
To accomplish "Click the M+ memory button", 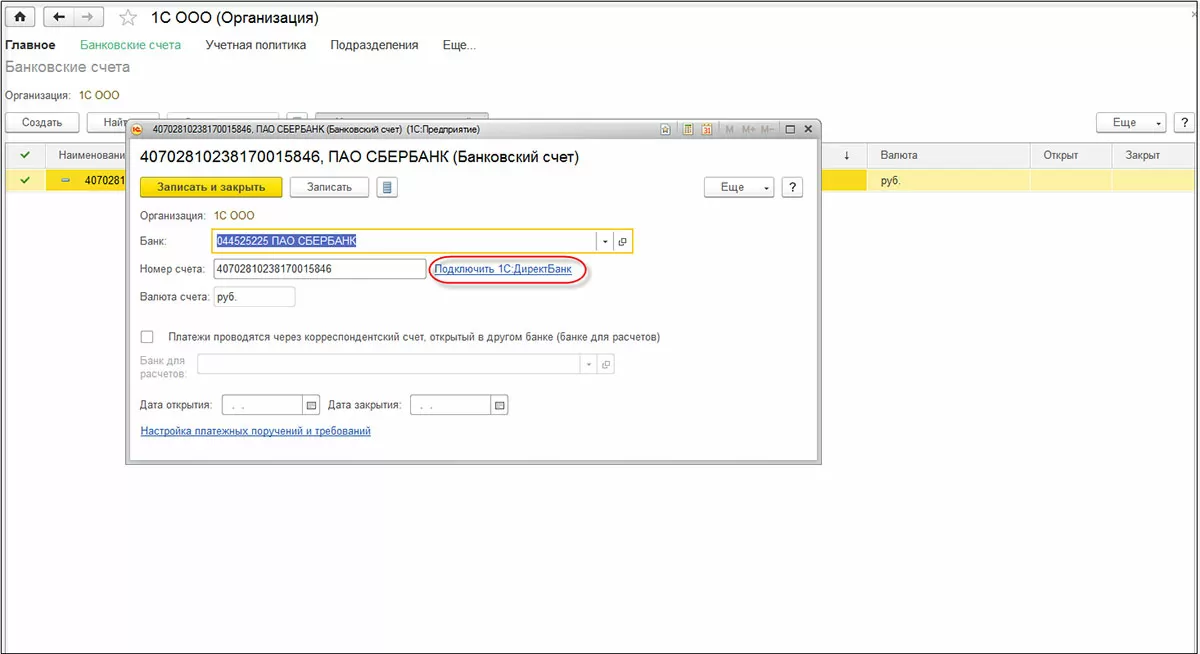I will point(749,129).
